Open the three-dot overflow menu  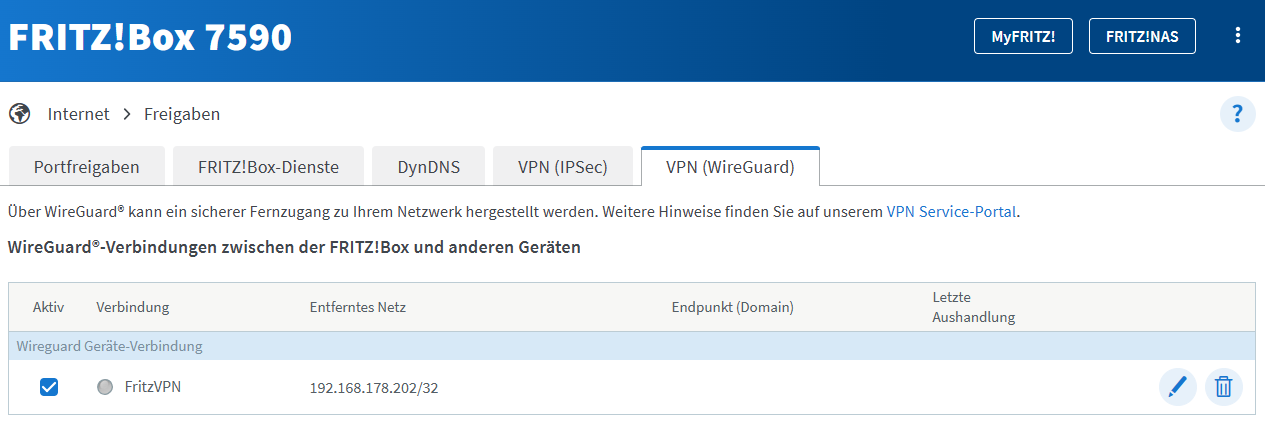pos(1238,36)
